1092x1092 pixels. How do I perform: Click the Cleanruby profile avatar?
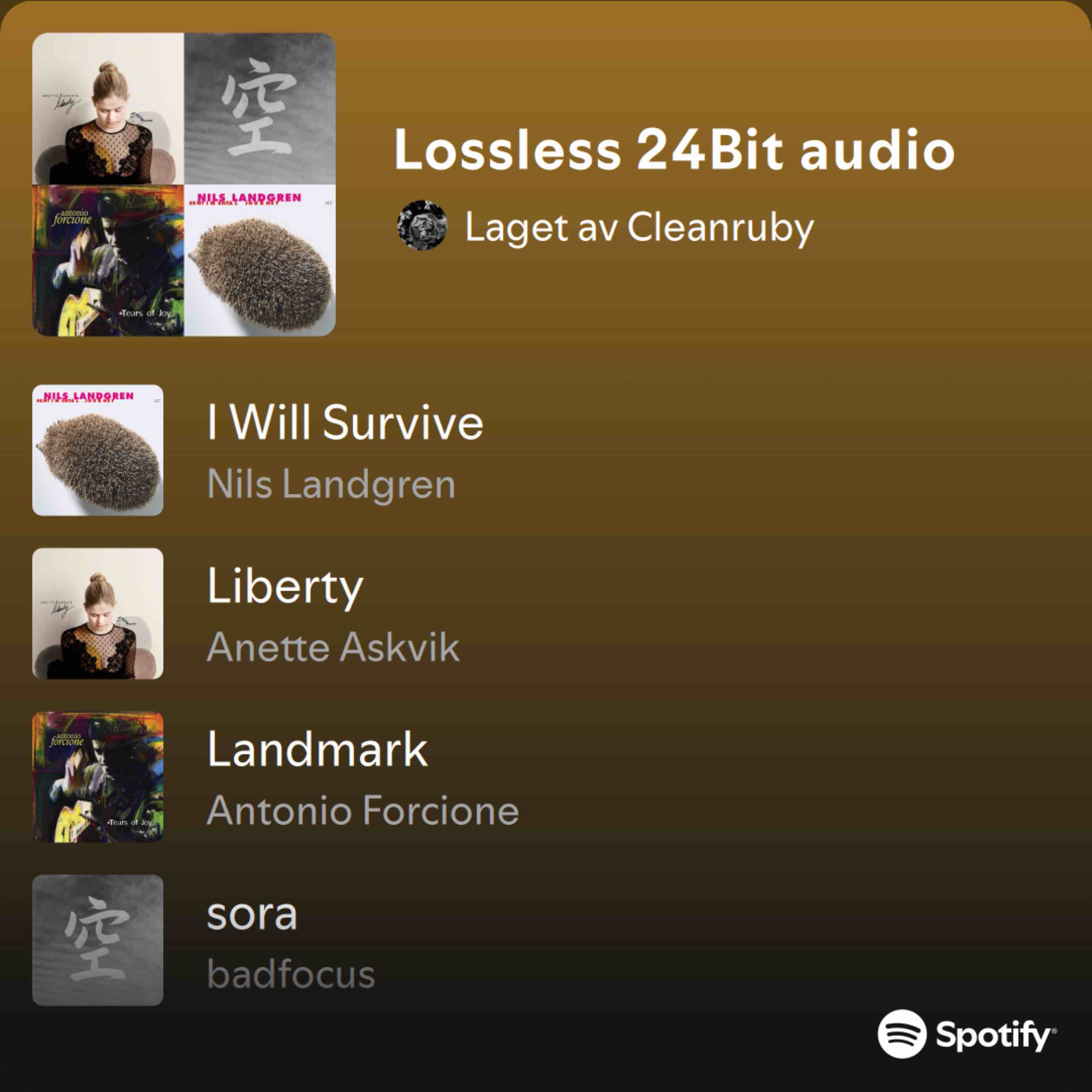422,225
